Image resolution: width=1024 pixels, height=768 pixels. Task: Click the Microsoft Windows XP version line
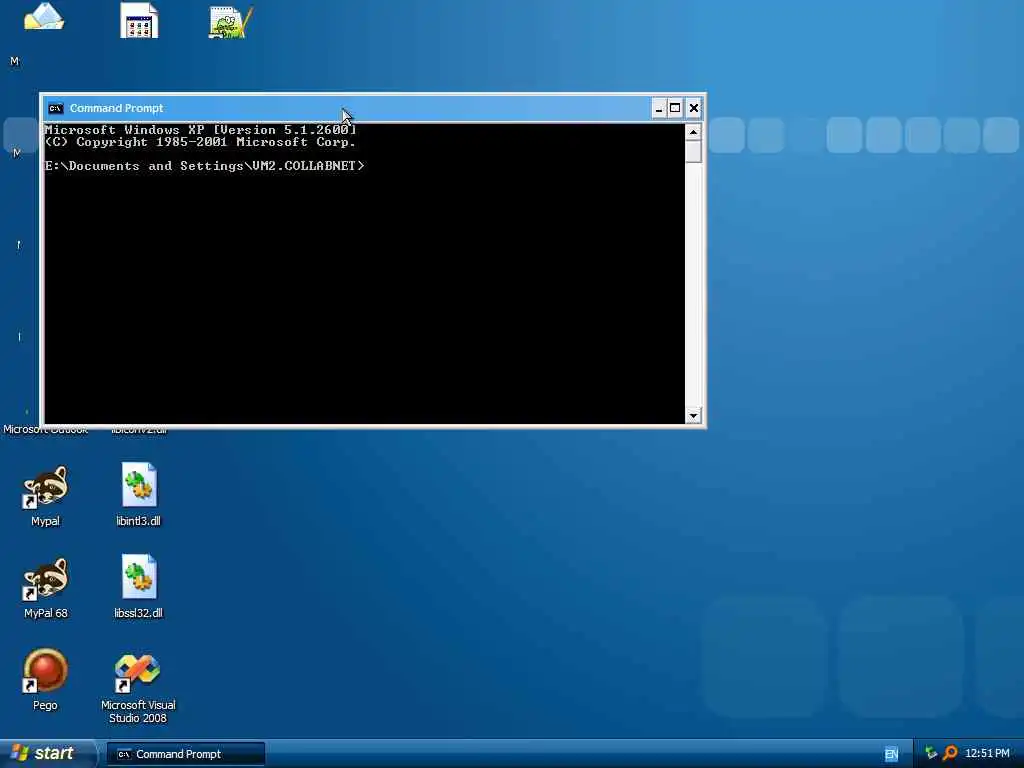tap(200, 129)
